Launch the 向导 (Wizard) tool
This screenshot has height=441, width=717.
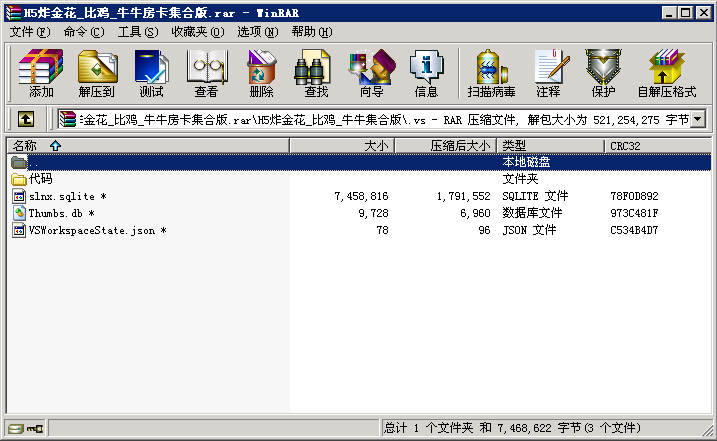[x=371, y=73]
